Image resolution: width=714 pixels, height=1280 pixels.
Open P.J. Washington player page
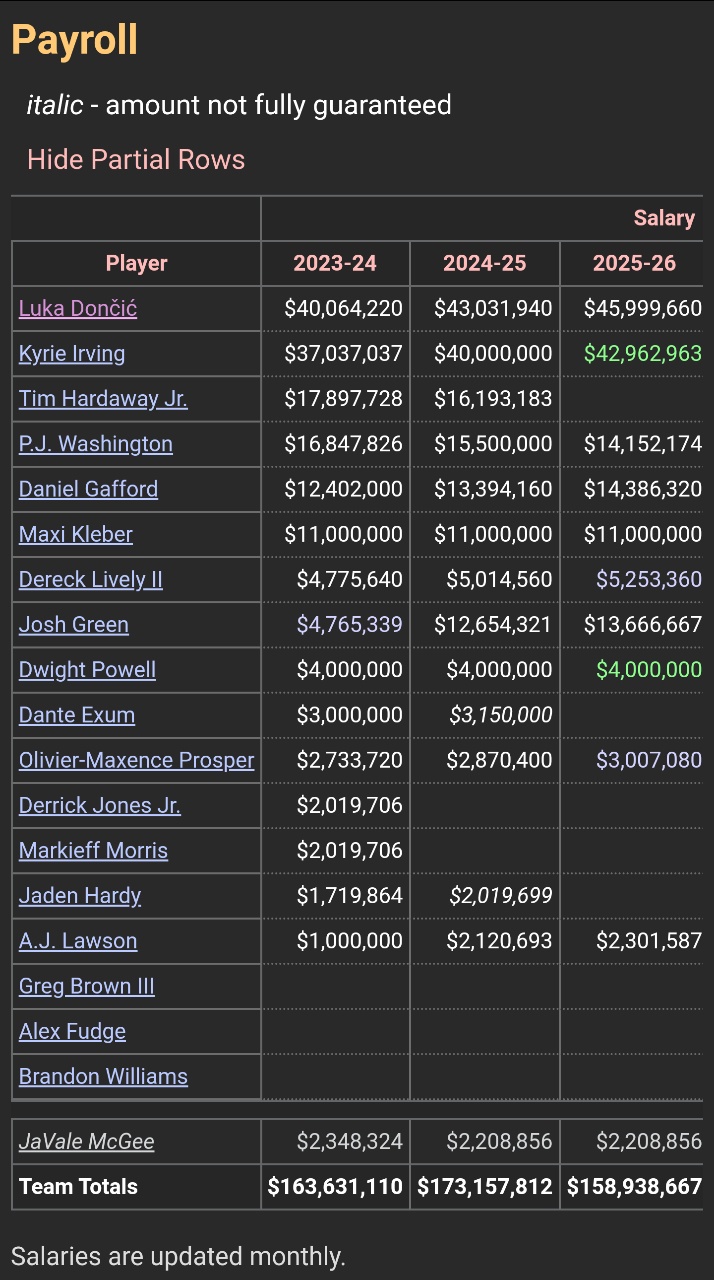tap(96, 443)
